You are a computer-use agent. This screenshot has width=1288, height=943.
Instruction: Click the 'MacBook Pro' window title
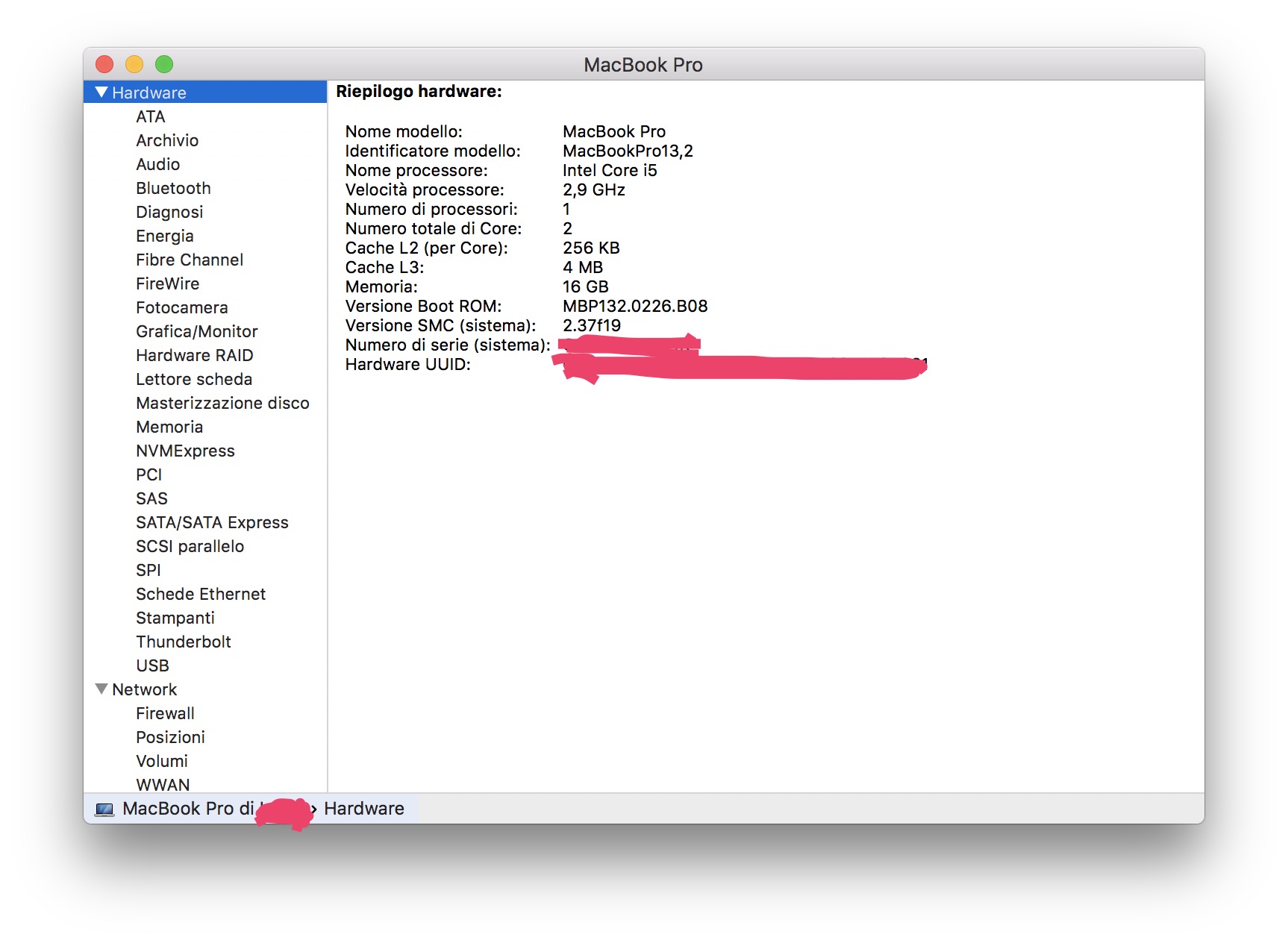coord(643,65)
